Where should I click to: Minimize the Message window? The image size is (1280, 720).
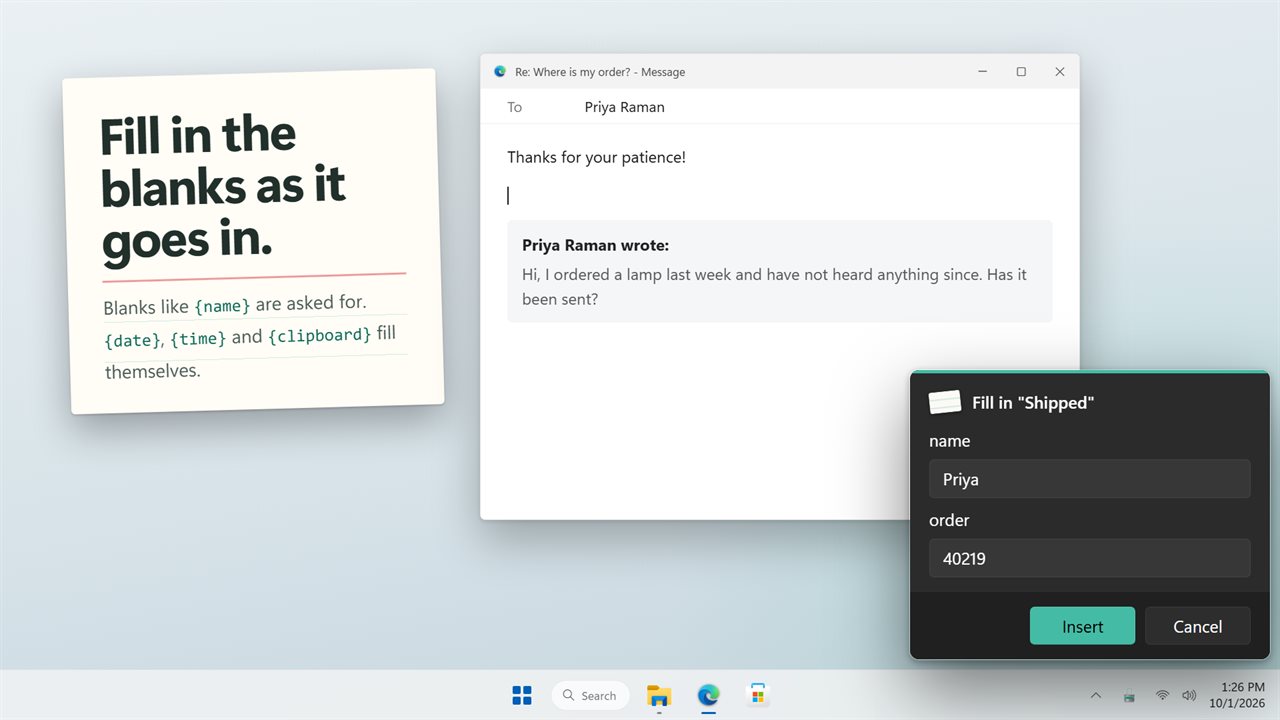[x=983, y=72]
